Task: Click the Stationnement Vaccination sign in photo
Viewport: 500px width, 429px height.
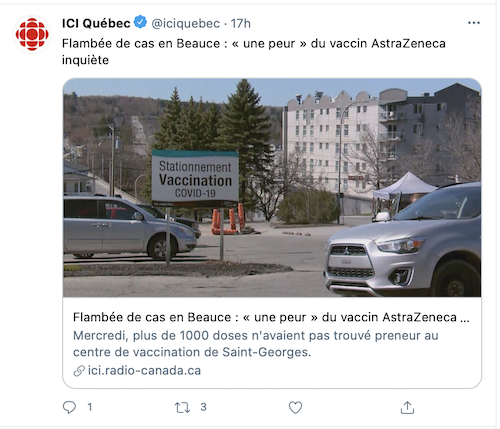Action: pos(195,179)
